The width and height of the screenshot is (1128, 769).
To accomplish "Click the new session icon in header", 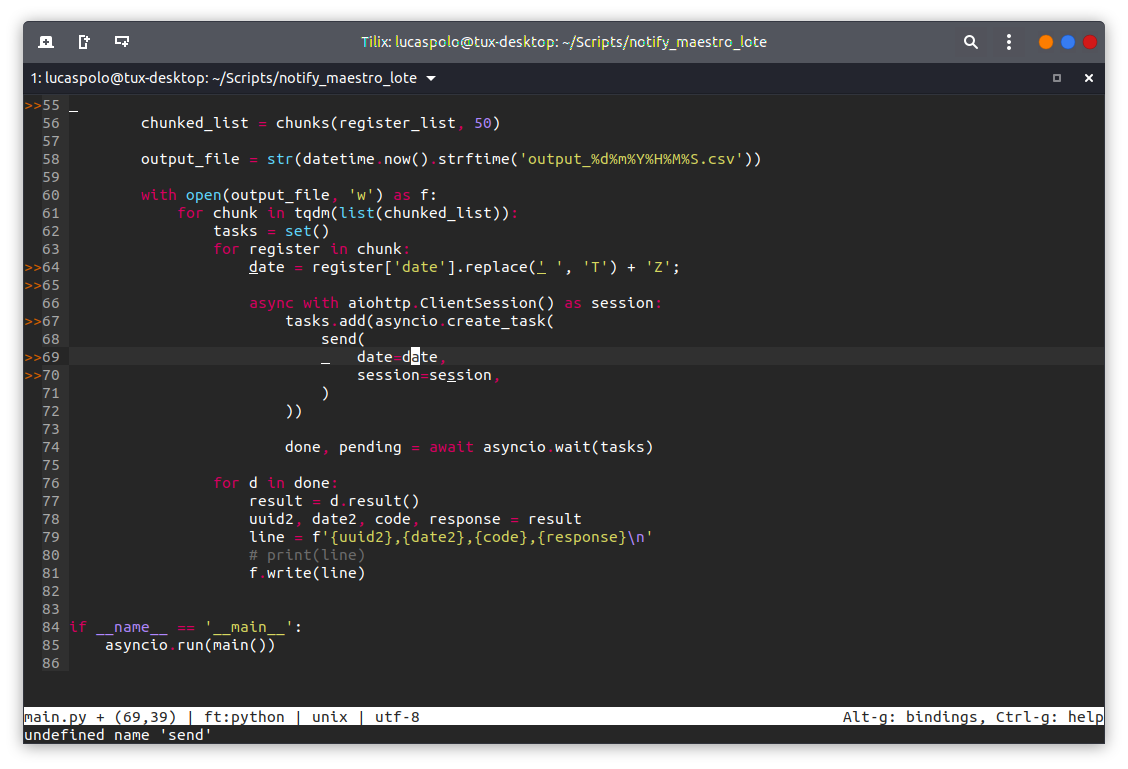I will click(x=46, y=42).
